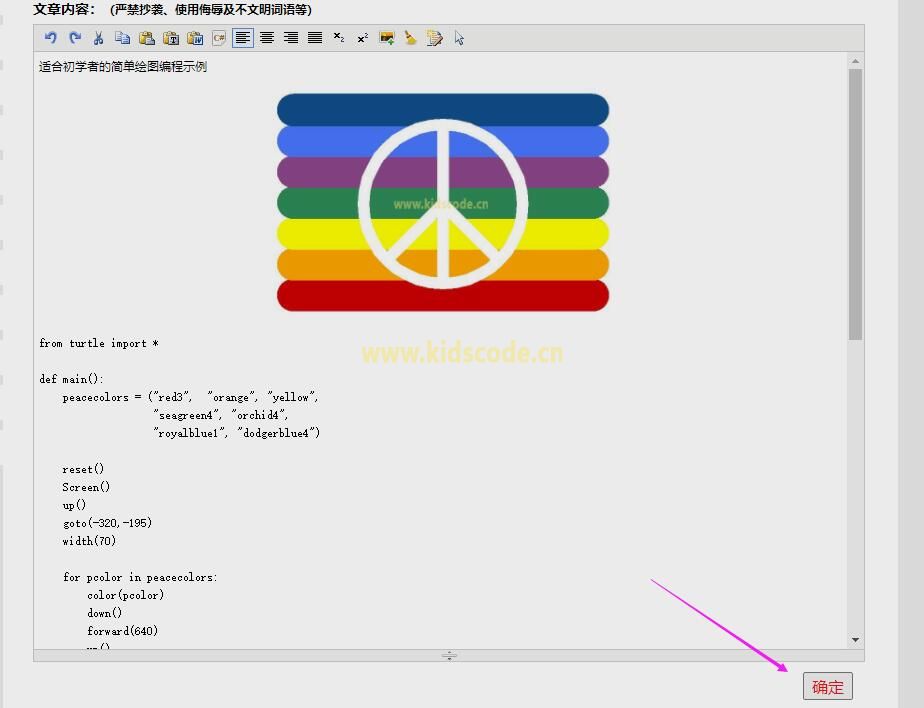
Task: Click the Paste icon
Action: pos(147,38)
